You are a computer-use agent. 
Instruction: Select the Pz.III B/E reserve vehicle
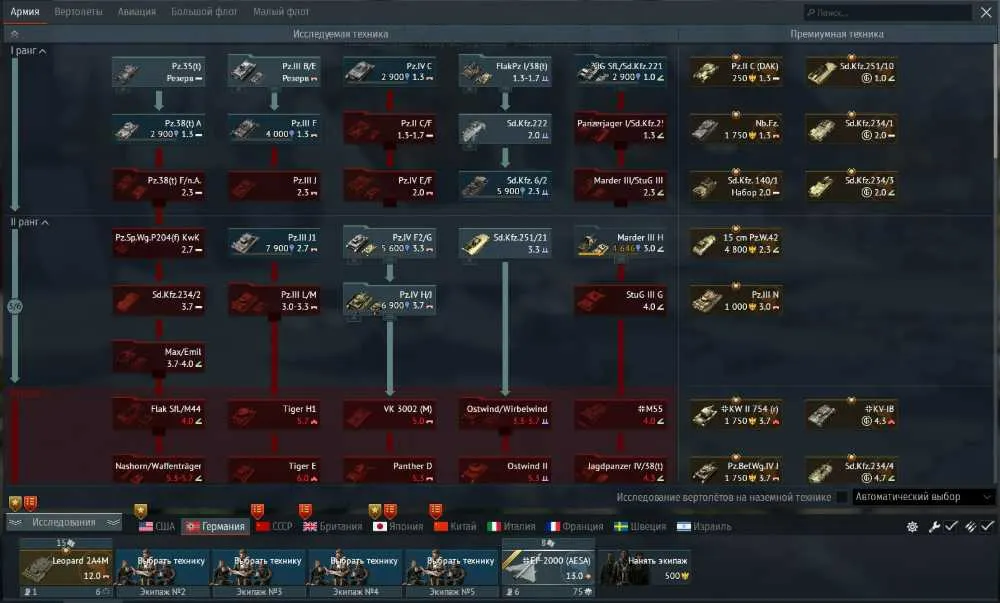click(274, 72)
